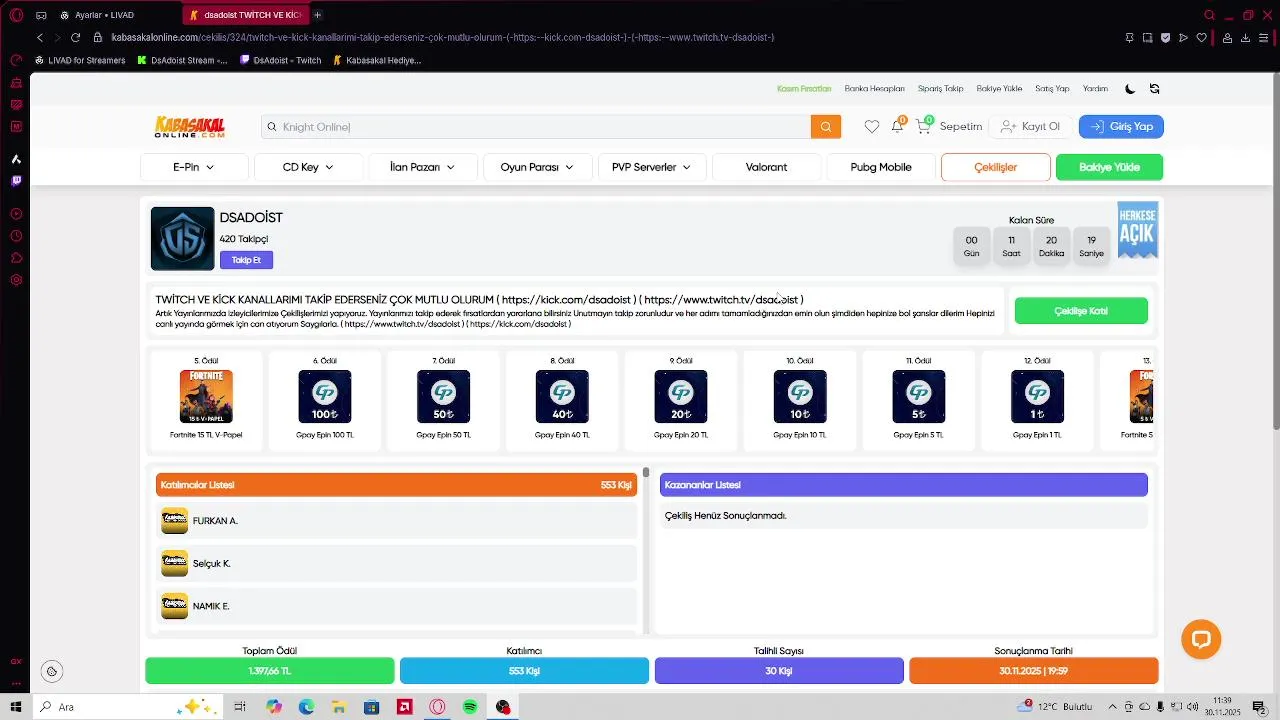The height and width of the screenshot is (720, 1280).
Task: Open Twitch from the Opera sidebar
Action: 16,181
